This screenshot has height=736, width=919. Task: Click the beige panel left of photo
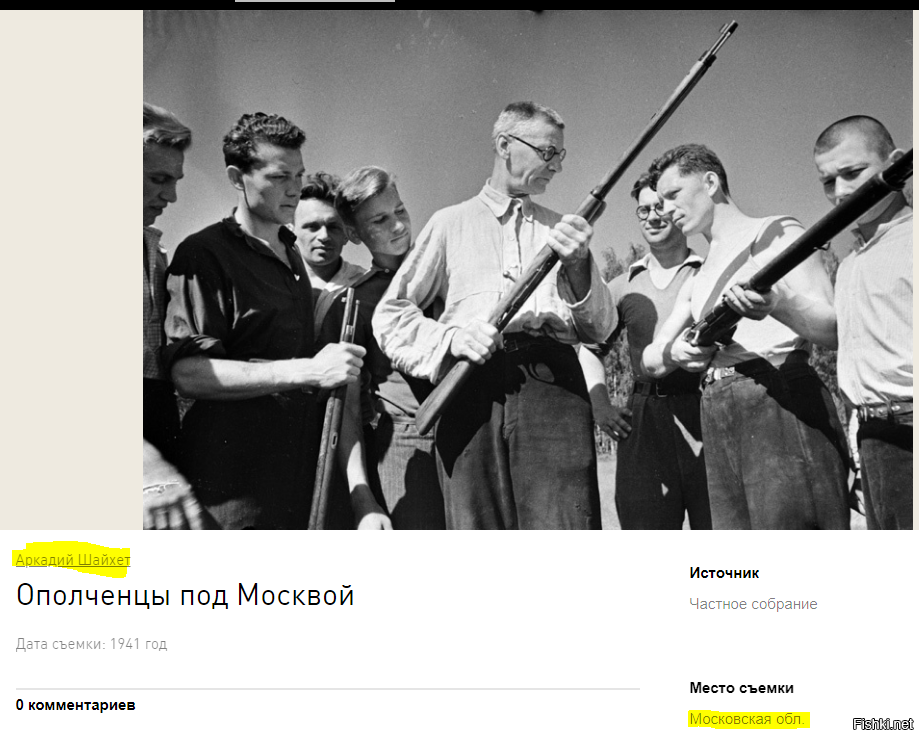click(72, 270)
